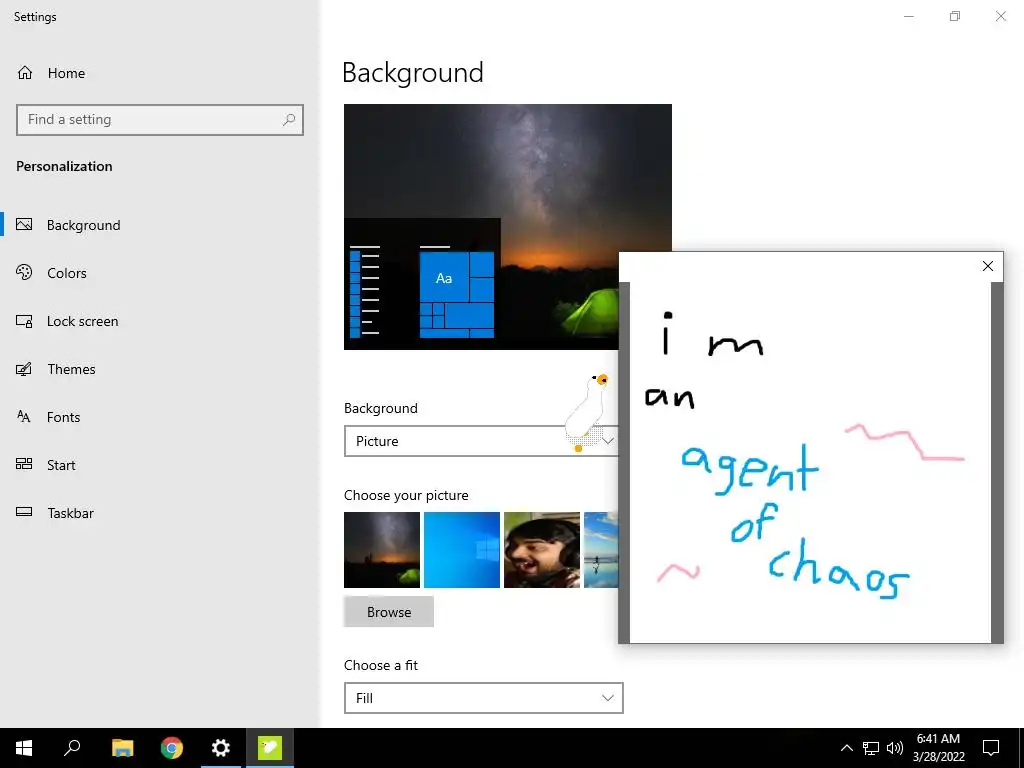1024x768 pixels.
Task: Open the Start settings page
Action: click(61, 465)
